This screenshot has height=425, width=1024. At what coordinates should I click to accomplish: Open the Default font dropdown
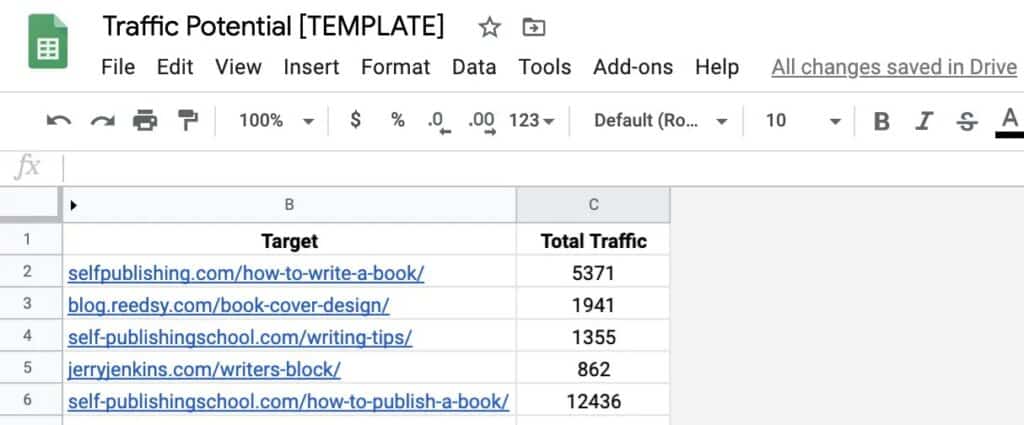pyautogui.click(x=660, y=121)
